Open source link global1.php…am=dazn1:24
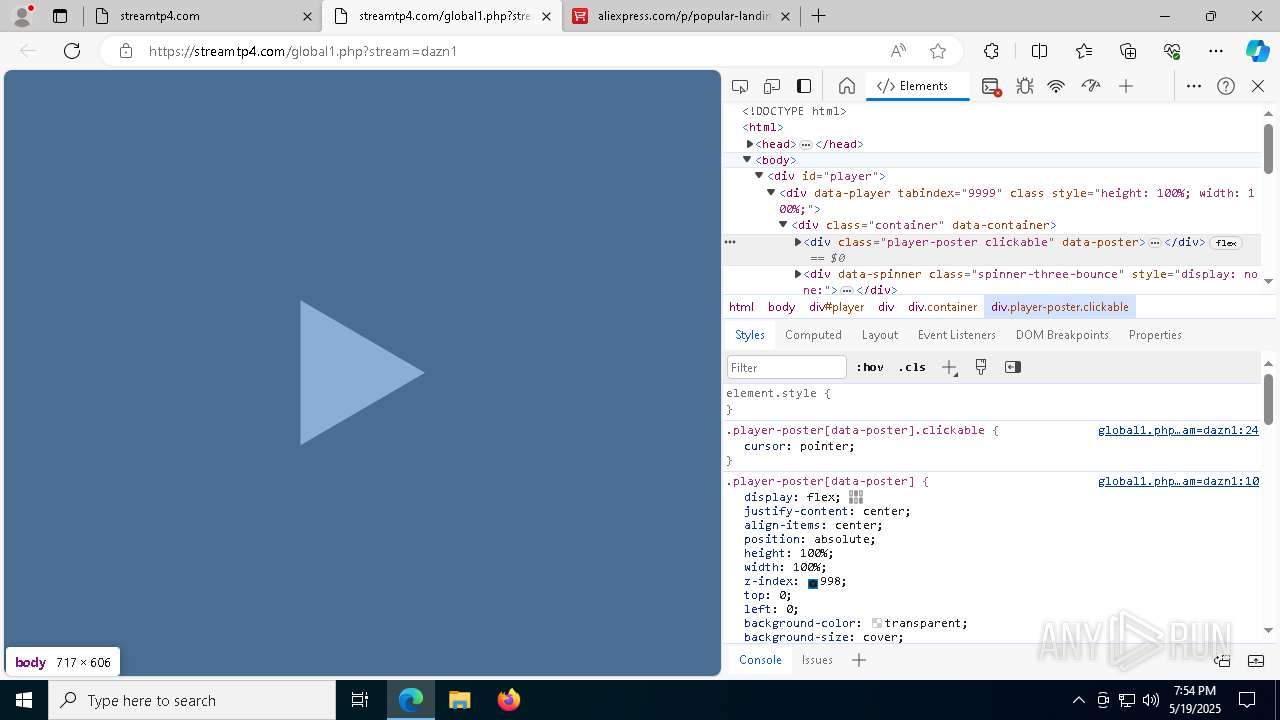Screen dimensions: 1280x720 tap(1178, 430)
